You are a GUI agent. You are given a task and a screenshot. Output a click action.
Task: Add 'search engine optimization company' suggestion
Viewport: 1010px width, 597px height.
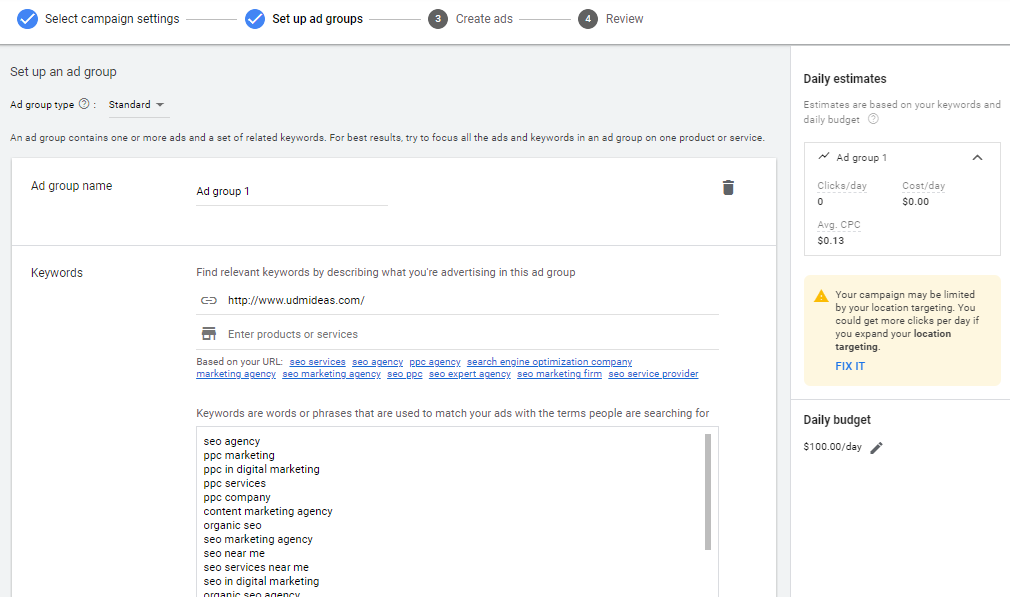pos(549,362)
